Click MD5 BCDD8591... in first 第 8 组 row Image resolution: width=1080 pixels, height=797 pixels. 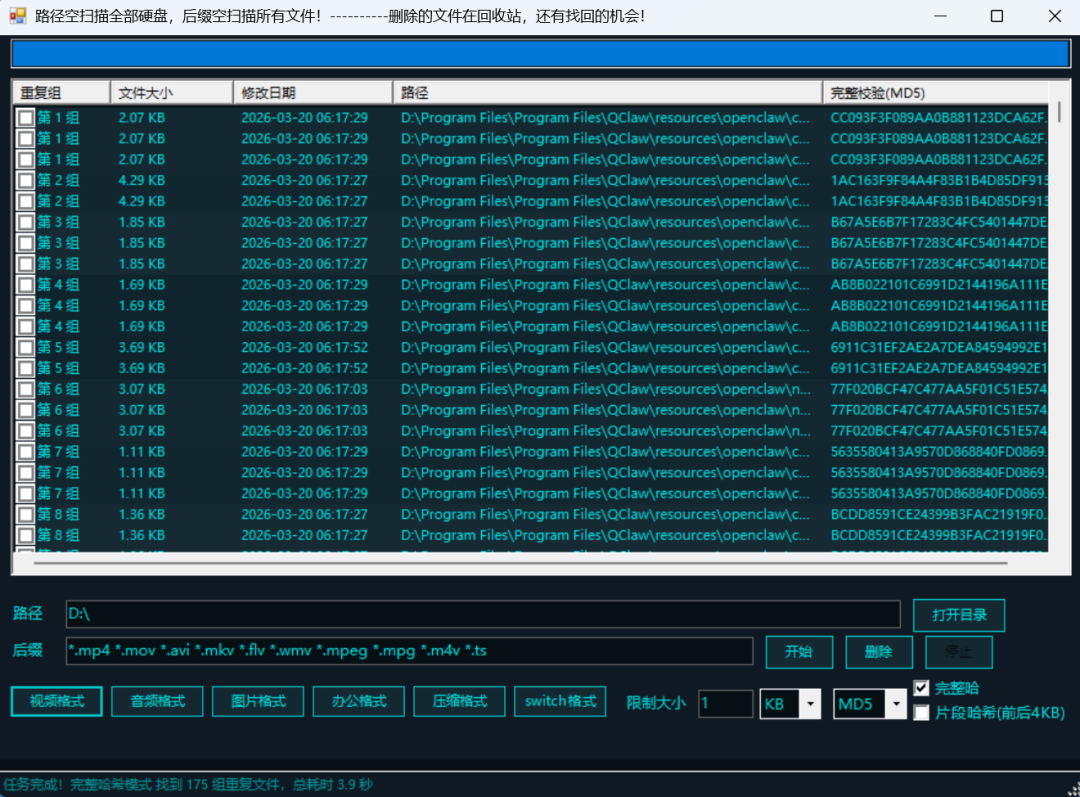click(938, 515)
